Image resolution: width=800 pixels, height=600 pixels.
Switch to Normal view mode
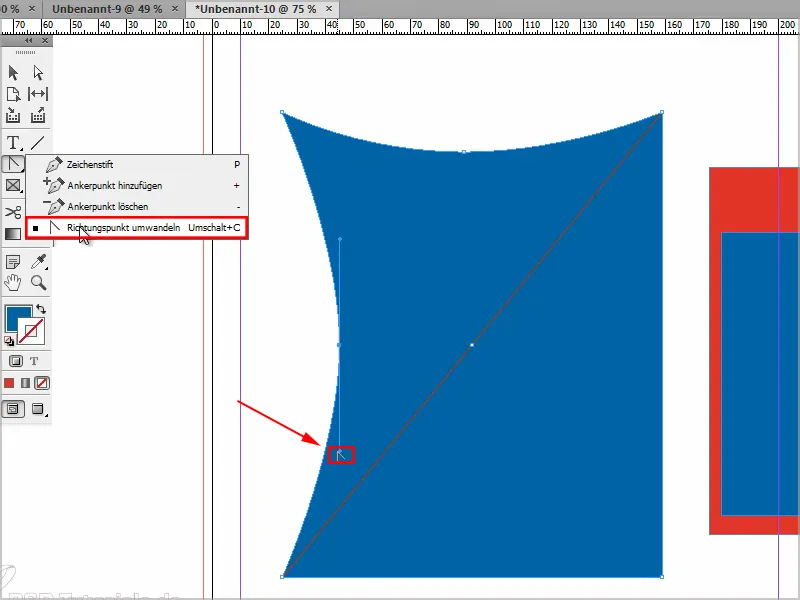(13, 409)
